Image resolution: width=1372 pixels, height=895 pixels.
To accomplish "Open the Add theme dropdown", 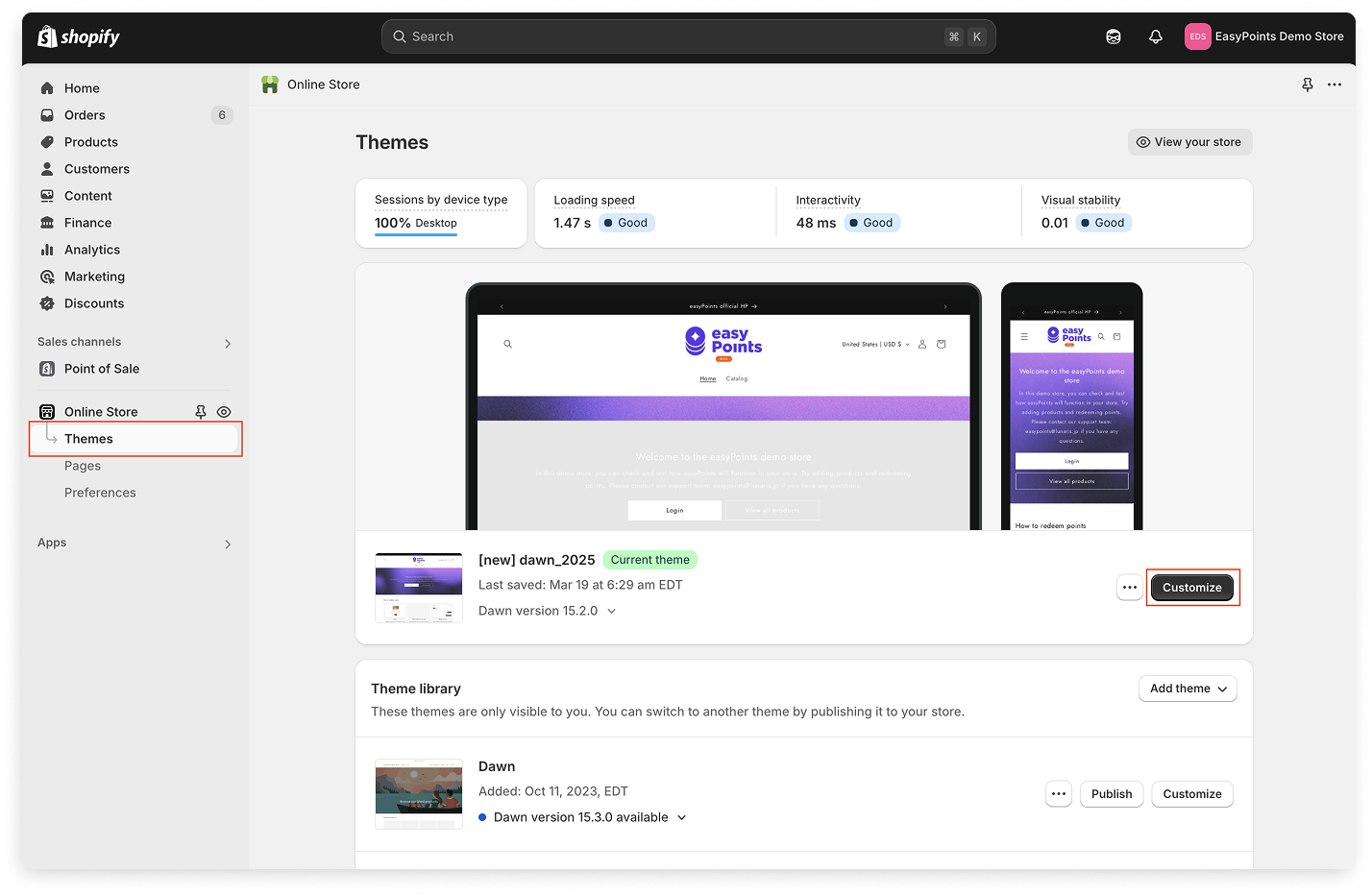I will click(1188, 689).
